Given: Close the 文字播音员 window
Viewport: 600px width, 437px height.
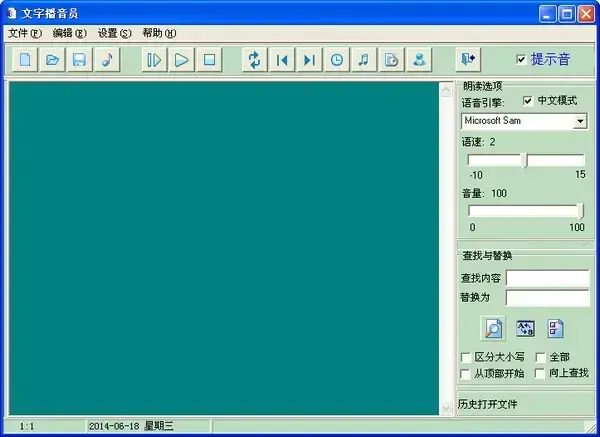Looking at the screenshot, I should [x=586, y=14].
